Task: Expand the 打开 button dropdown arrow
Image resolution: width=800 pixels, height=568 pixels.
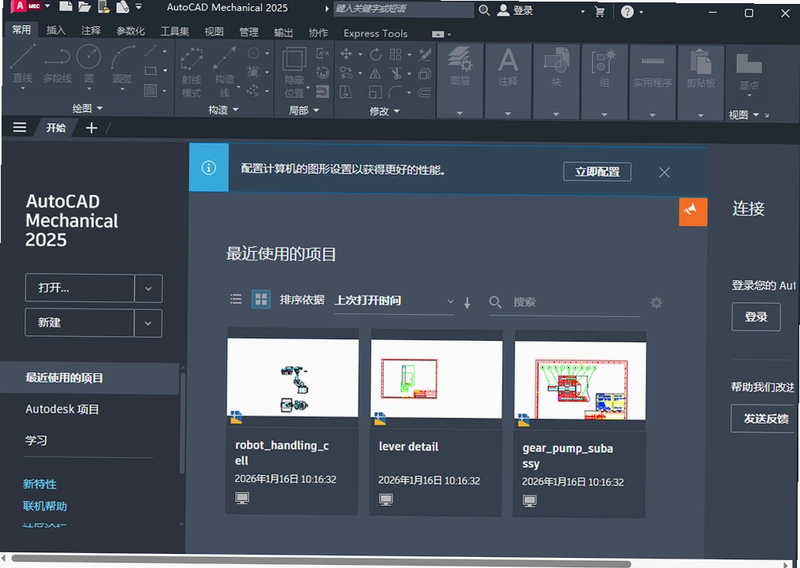Action: click(148, 288)
